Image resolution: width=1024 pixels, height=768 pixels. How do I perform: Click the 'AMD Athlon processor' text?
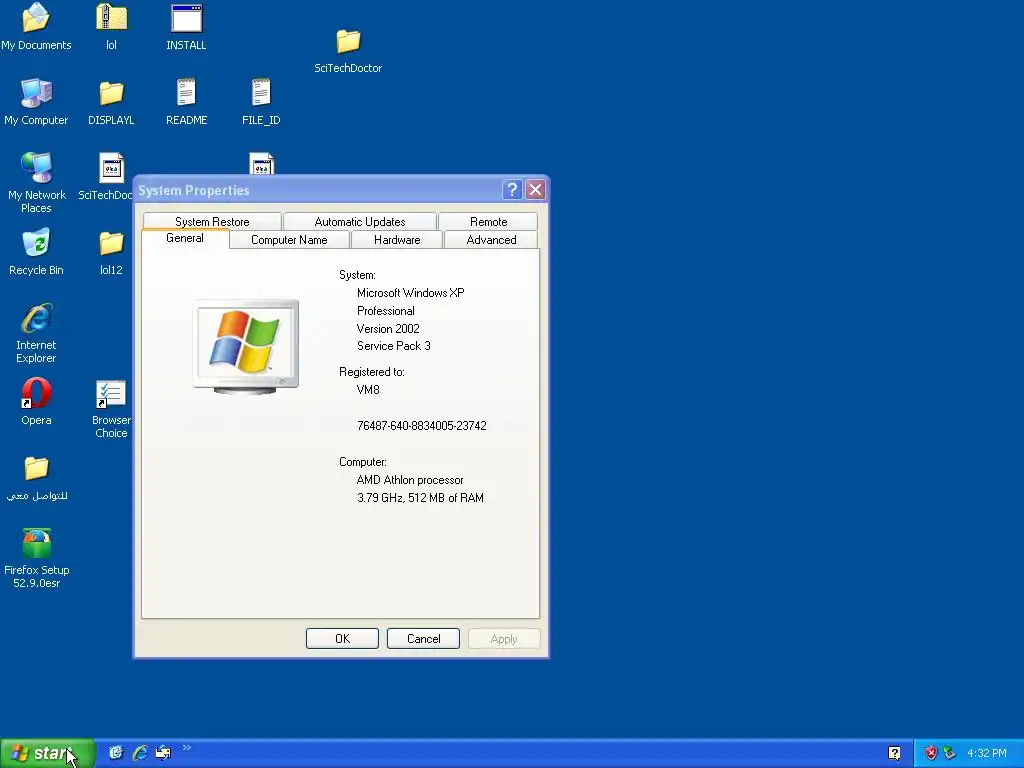410,480
